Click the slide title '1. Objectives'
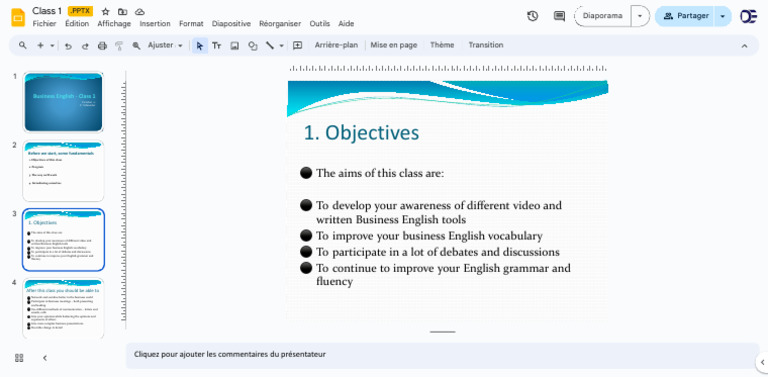 [x=361, y=133]
